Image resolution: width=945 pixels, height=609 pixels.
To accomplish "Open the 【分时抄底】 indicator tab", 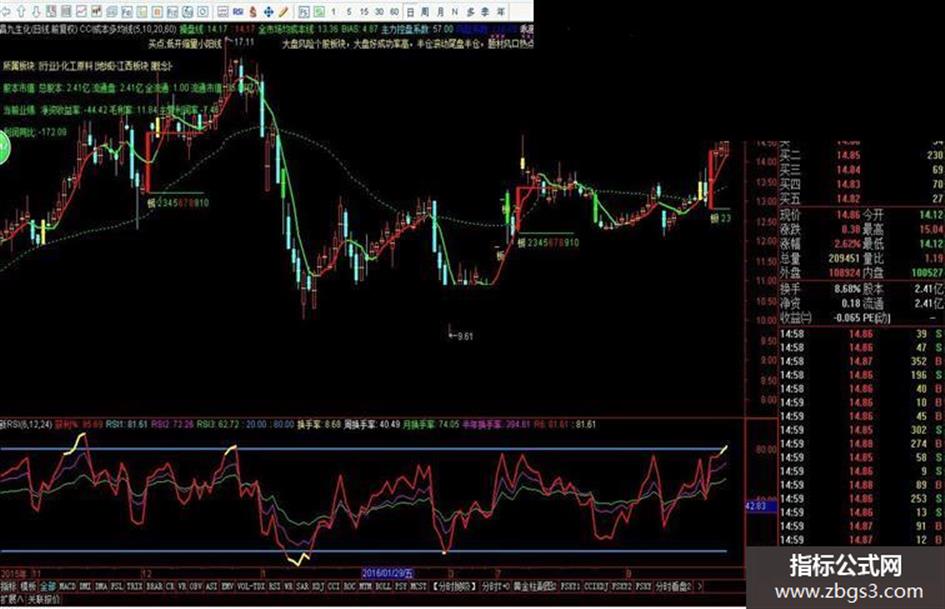I will point(454,587).
